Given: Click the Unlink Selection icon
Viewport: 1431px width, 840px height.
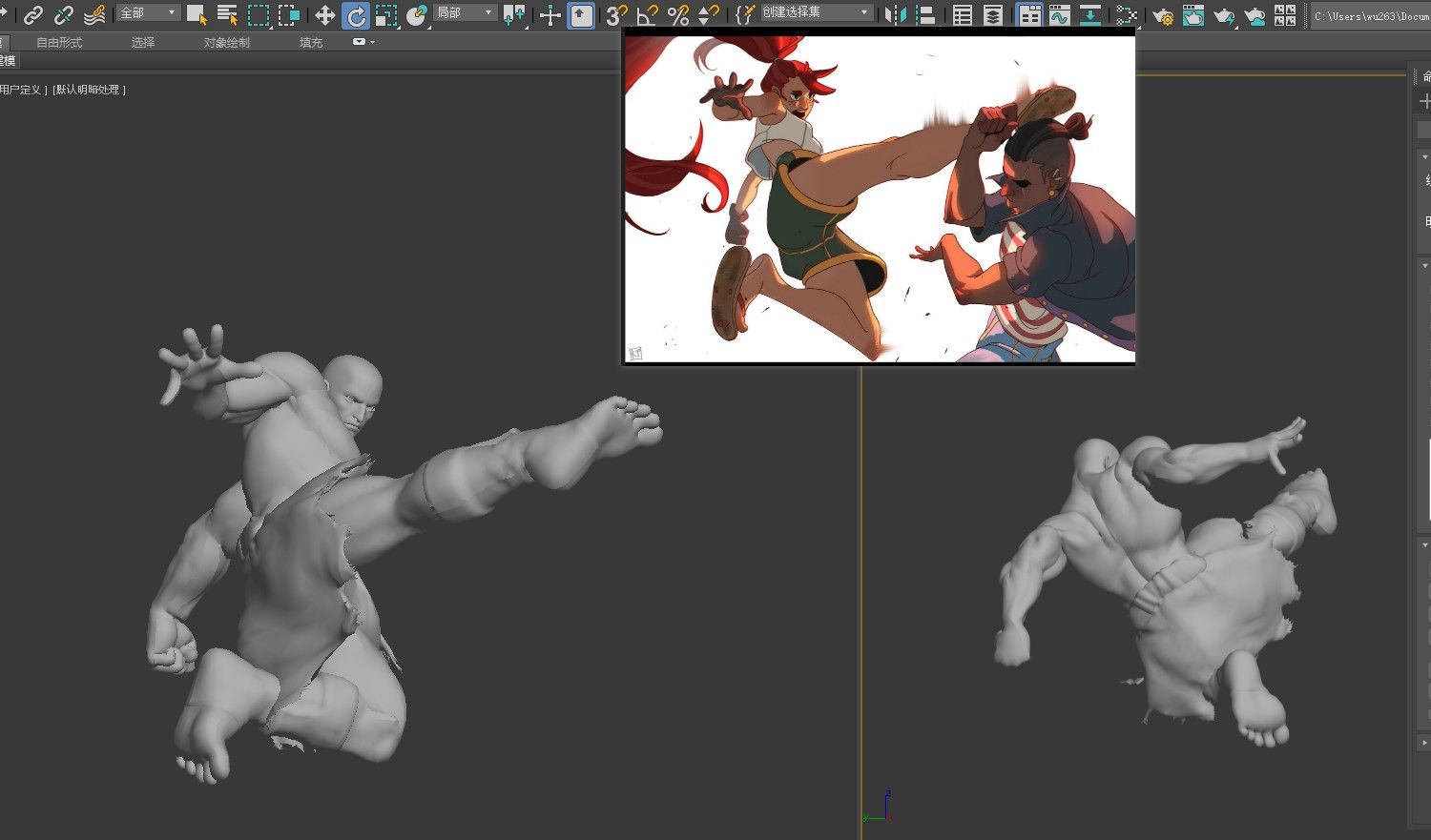Looking at the screenshot, I should point(64,14).
